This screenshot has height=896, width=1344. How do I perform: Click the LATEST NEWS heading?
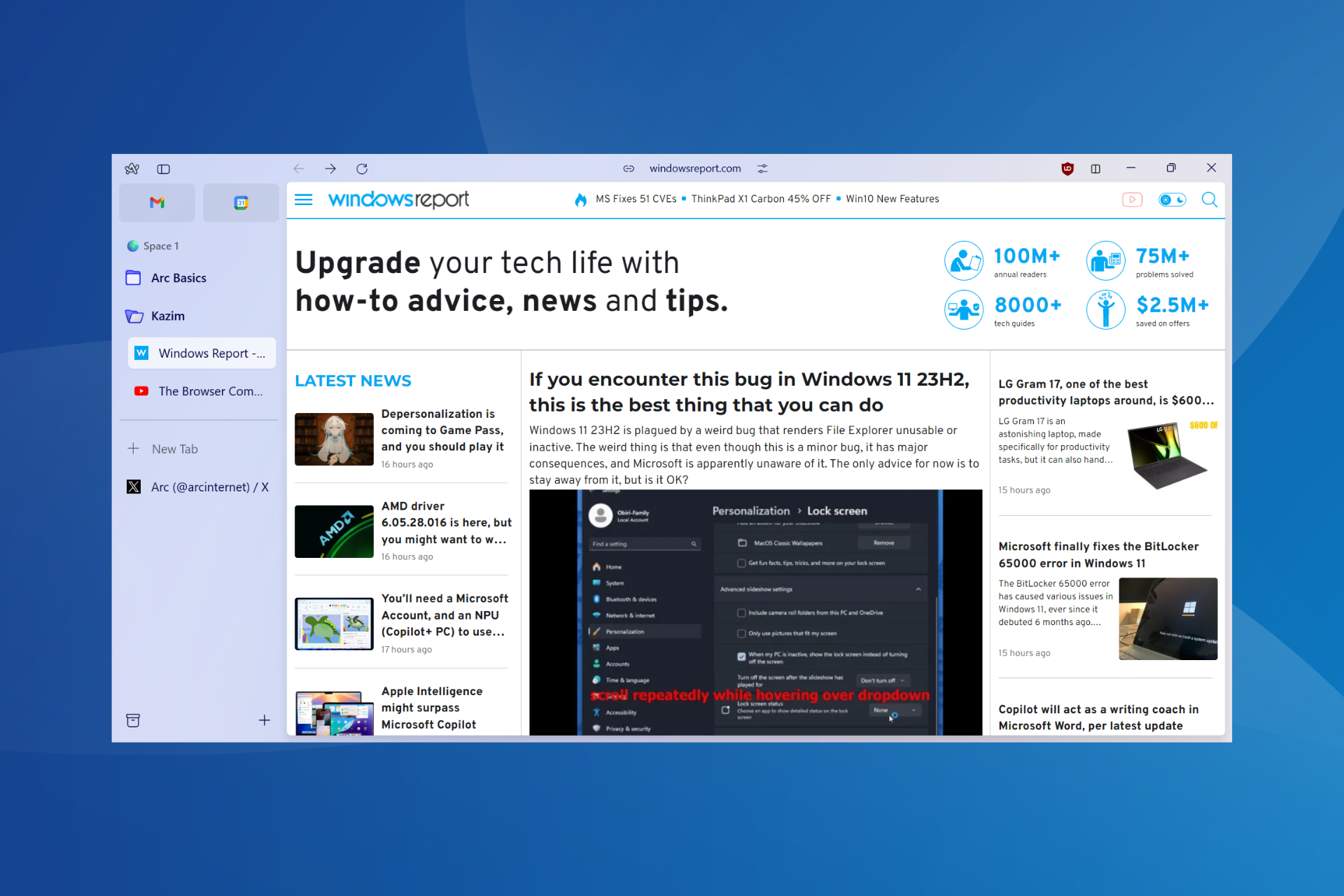[x=353, y=381]
